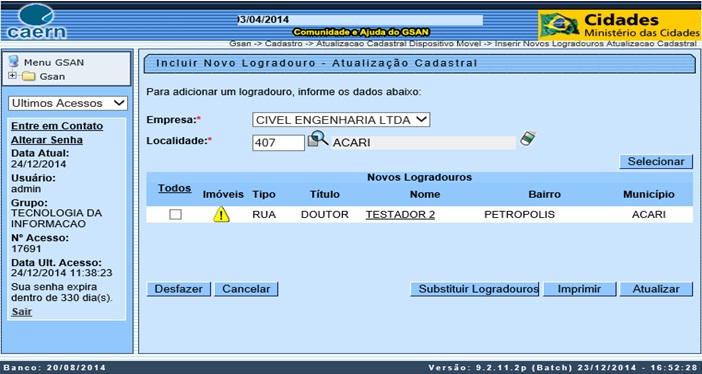Viewport: 702px width, 374px height.
Task: Click the Data Atual 24/12/2014 text
Action: 39,164
